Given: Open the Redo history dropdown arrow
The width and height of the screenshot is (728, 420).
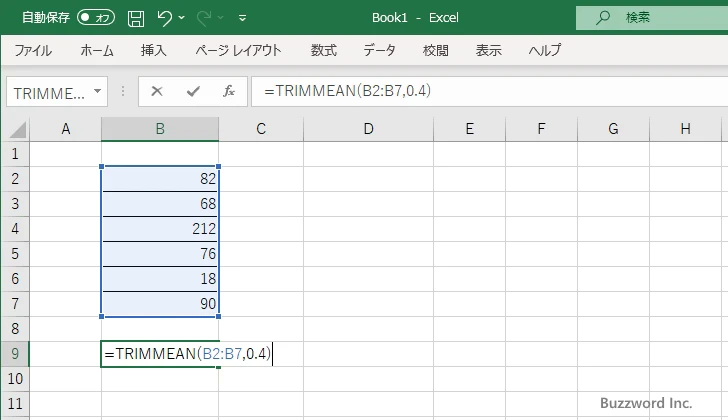Looking at the screenshot, I should pyautogui.click(x=221, y=18).
